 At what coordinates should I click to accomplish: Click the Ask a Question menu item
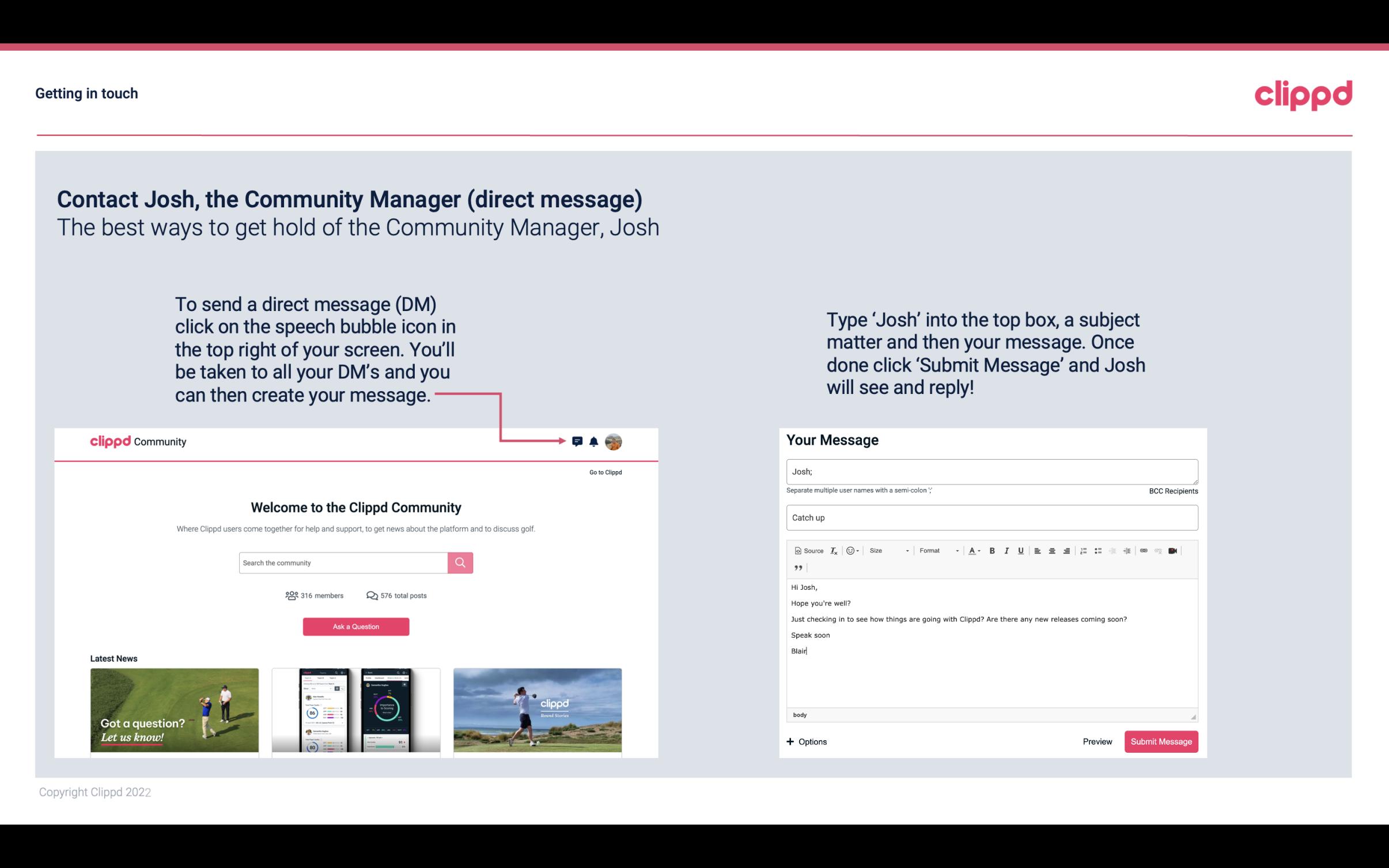[355, 625]
